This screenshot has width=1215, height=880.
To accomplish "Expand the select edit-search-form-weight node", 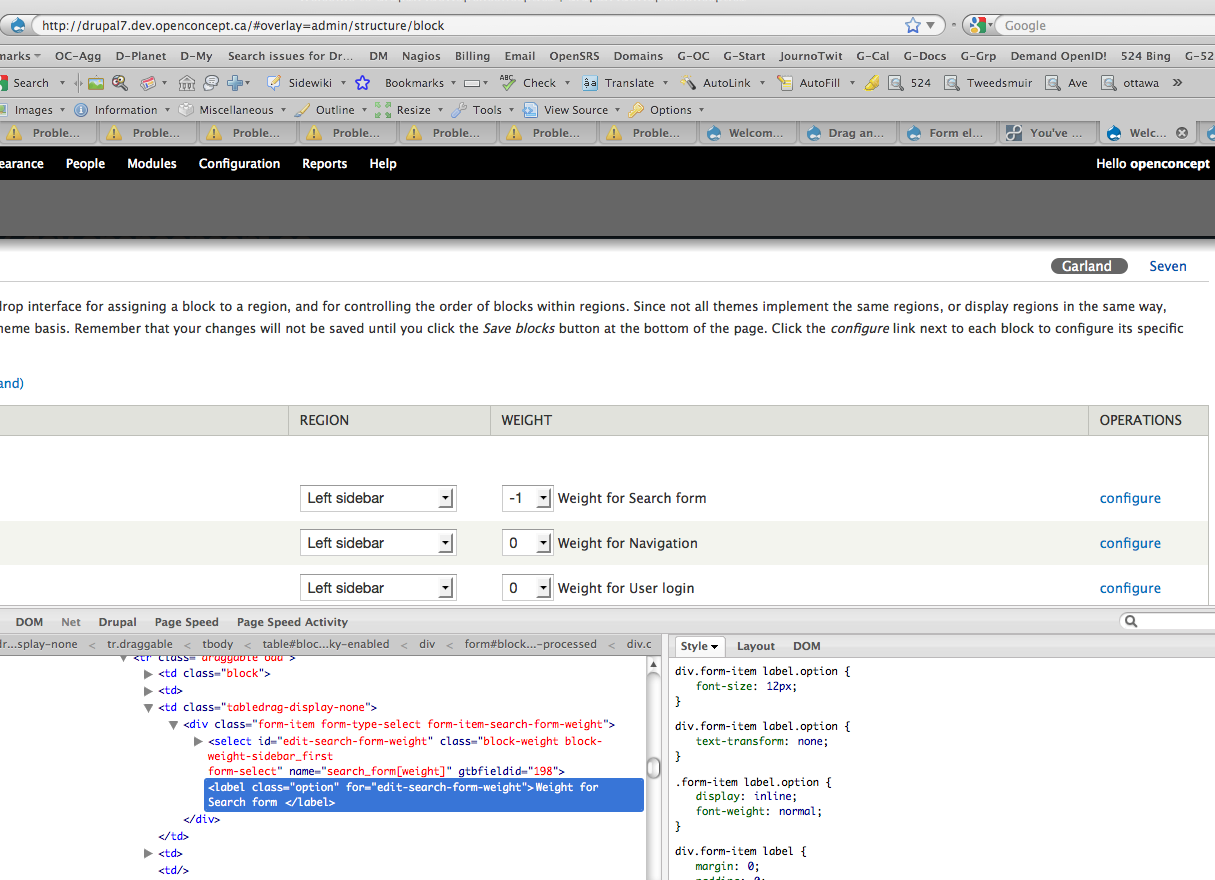I will 198,741.
